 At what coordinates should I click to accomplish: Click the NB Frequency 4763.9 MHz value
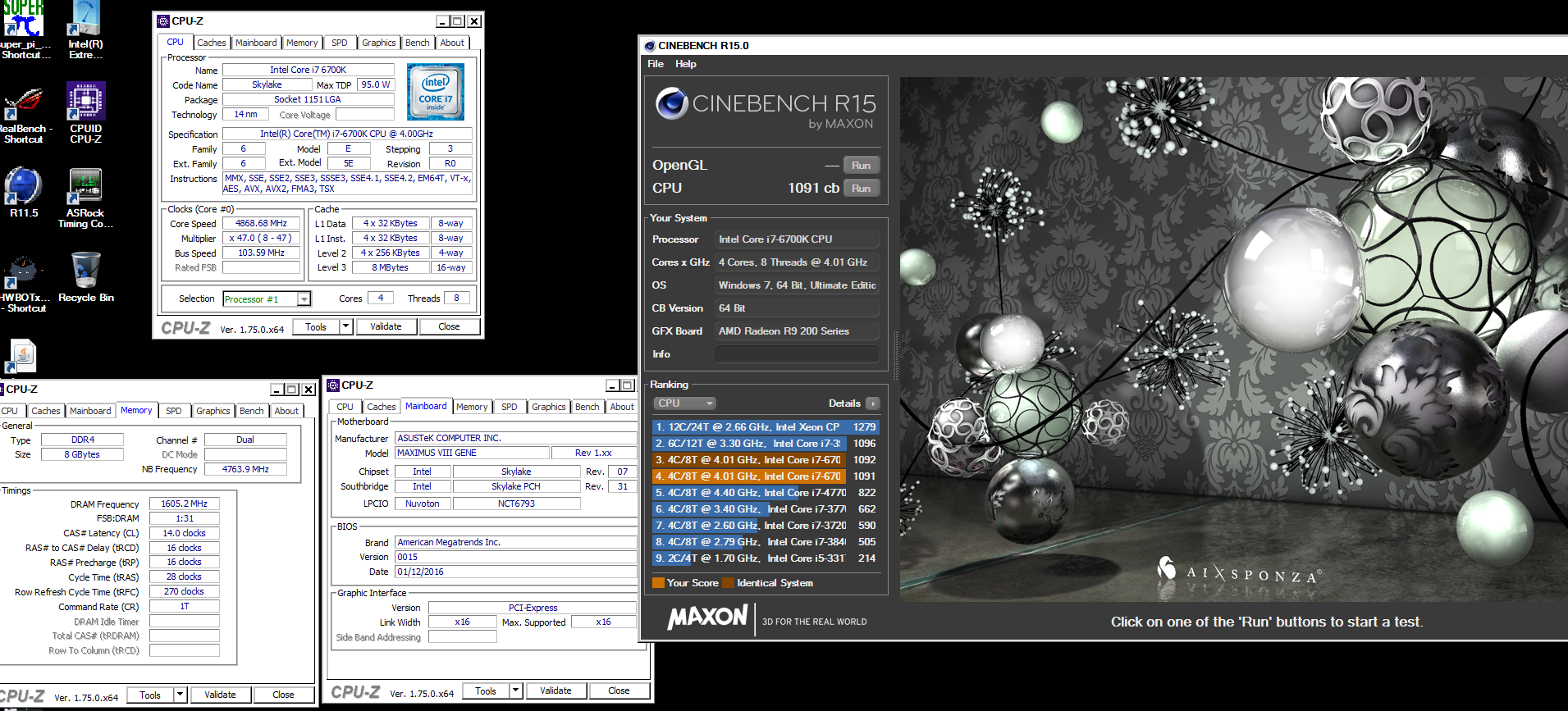coord(245,469)
